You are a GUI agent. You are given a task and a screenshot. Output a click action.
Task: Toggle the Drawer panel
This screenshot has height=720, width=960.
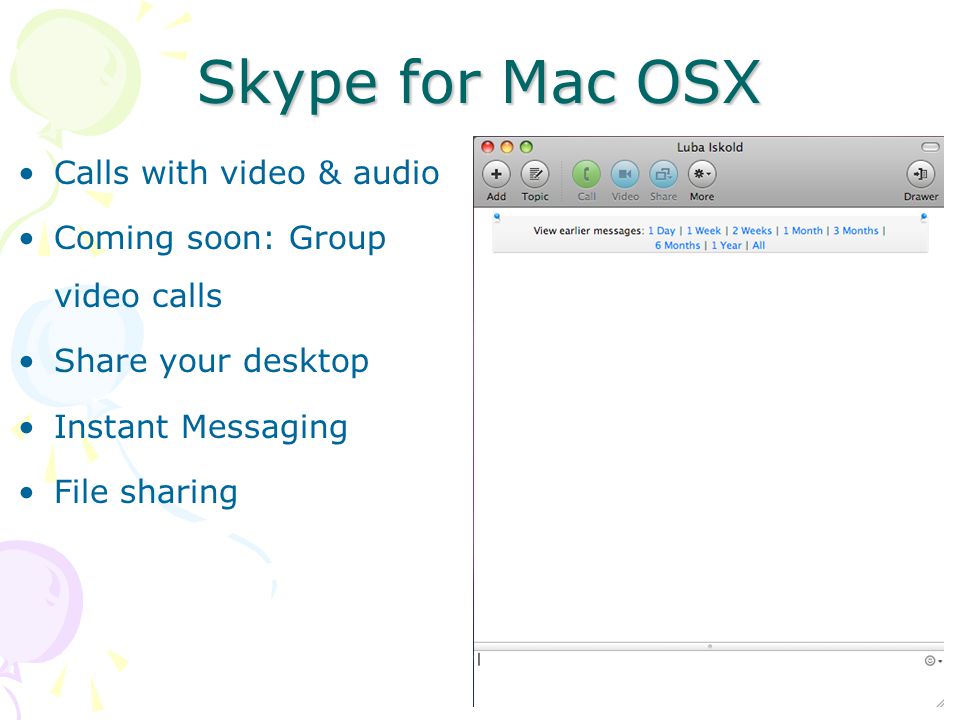921,174
